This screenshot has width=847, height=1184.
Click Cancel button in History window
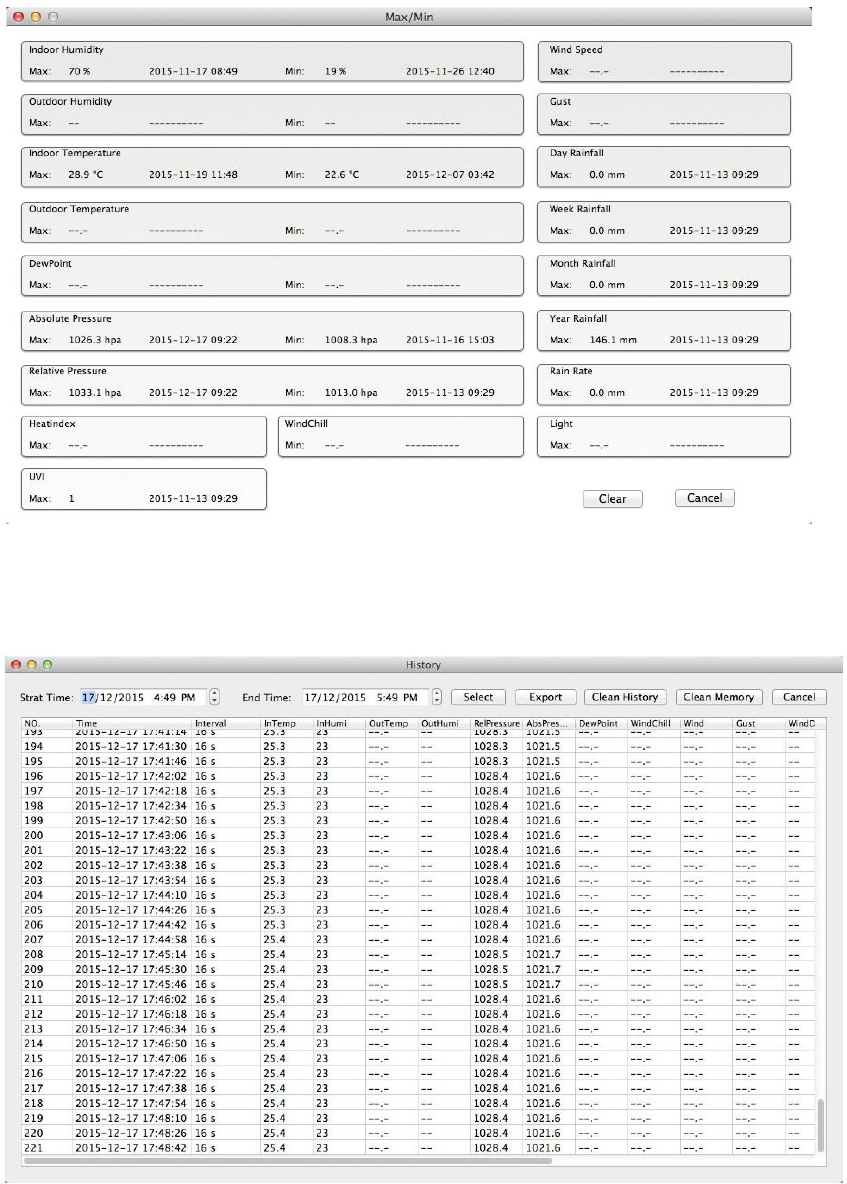coord(799,697)
